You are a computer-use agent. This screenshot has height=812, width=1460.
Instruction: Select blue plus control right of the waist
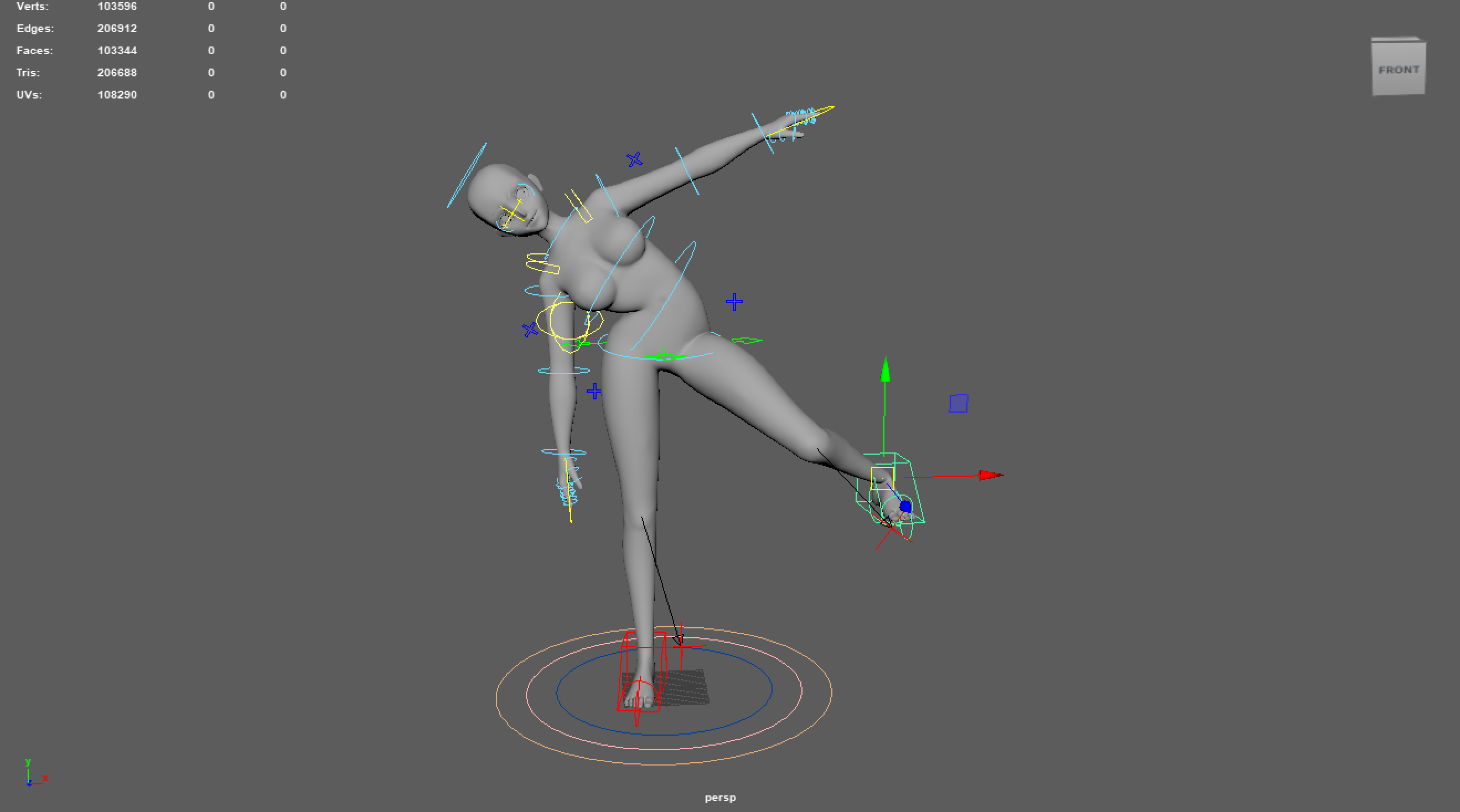pos(734,302)
